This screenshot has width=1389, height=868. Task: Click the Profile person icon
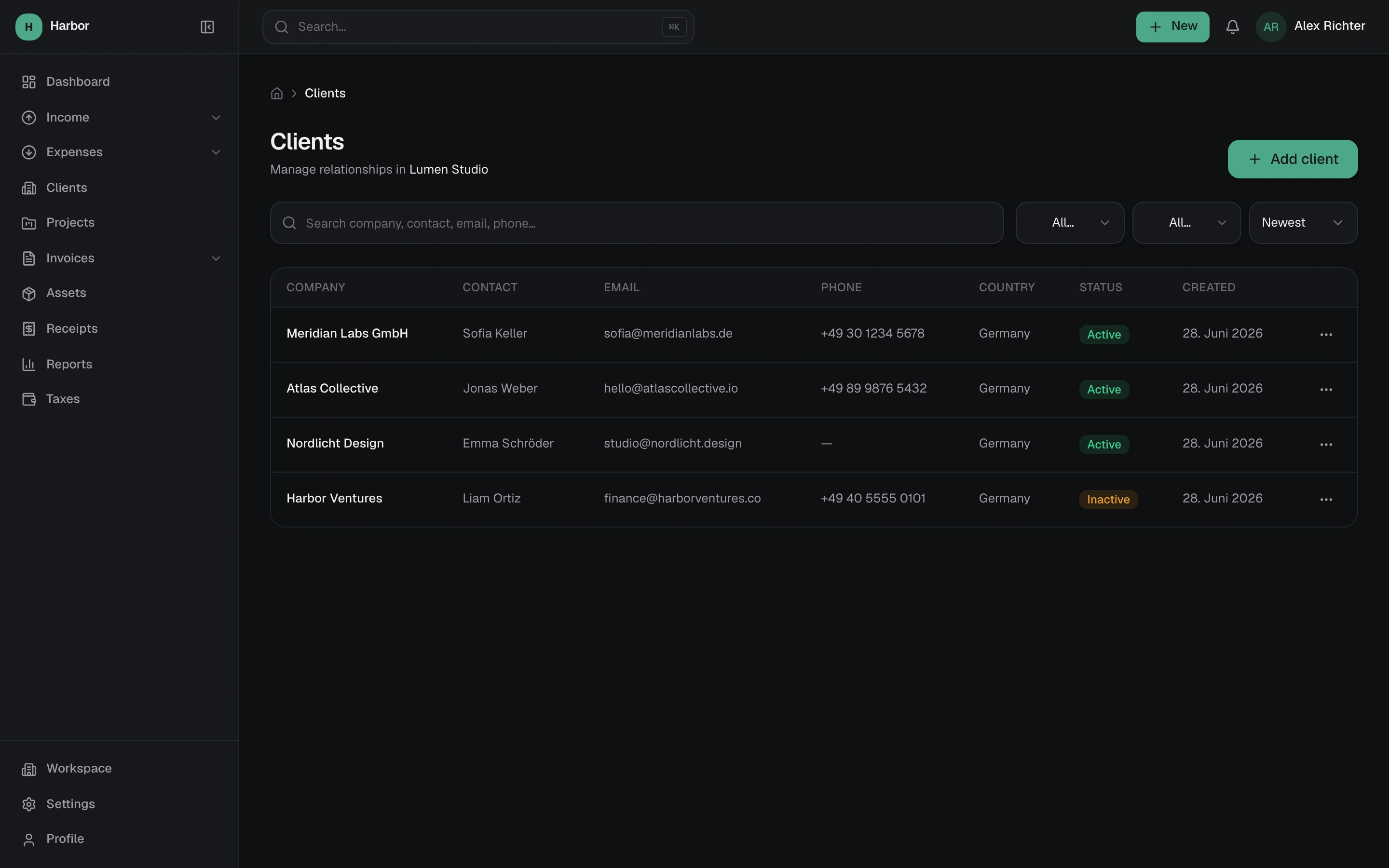point(29,839)
